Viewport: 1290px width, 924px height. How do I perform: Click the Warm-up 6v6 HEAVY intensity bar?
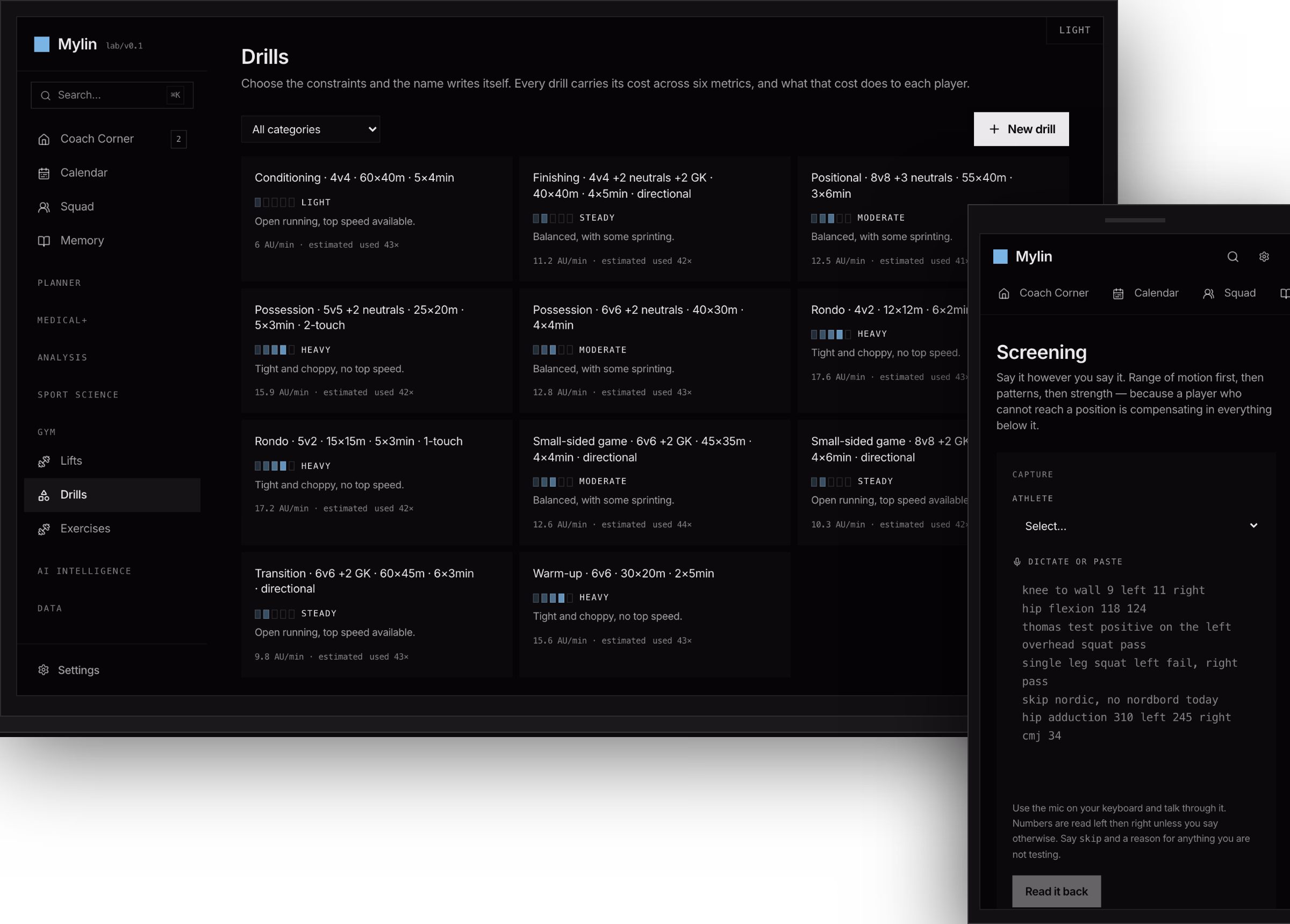(x=553, y=598)
